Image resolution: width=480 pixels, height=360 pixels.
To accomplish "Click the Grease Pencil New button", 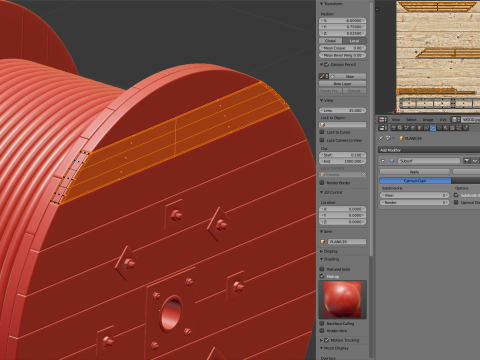I will (350, 76).
